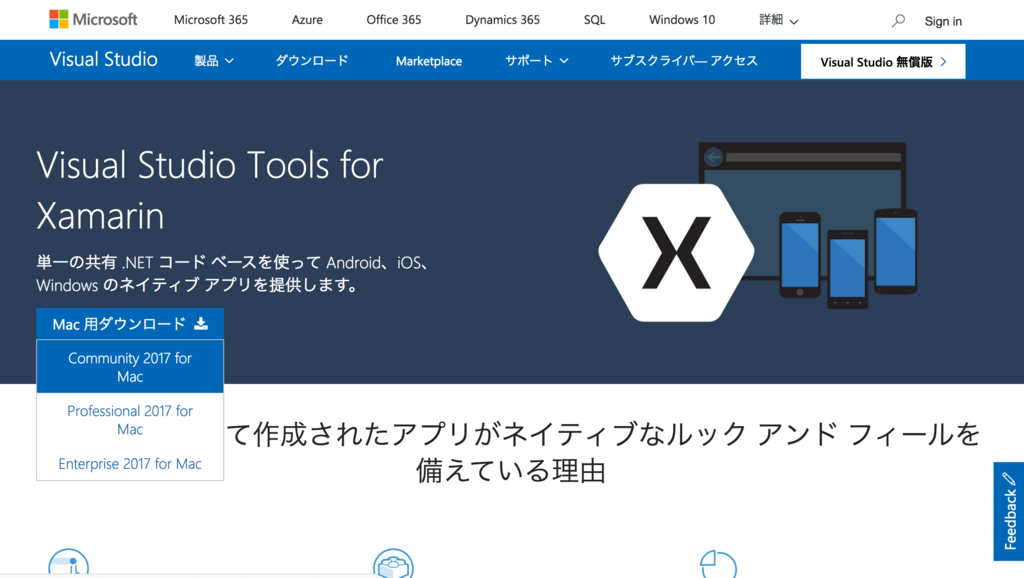Open the ダウンロード page
Viewport: 1024px width, 578px height.
coord(312,61)
